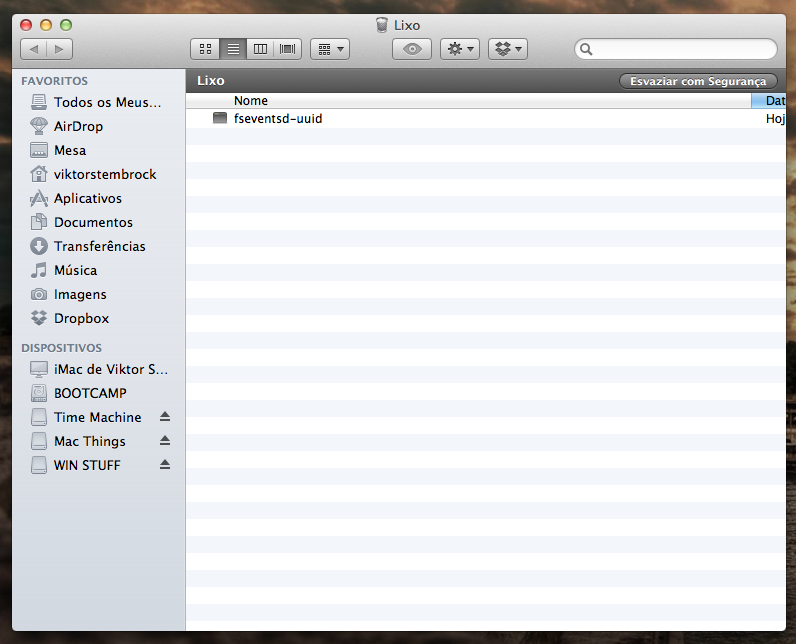Select the fseventsd-uuid file row
796x644 pixels.
[486, 119]
